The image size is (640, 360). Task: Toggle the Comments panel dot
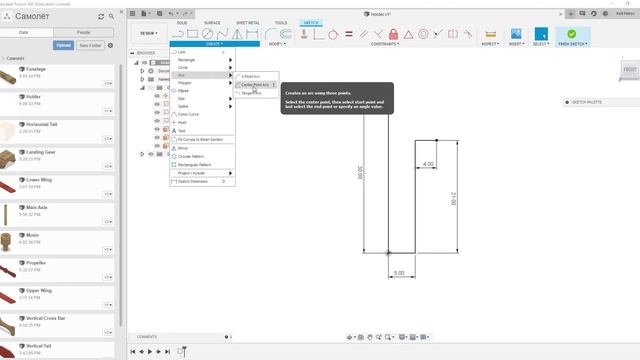click(227, 337)
